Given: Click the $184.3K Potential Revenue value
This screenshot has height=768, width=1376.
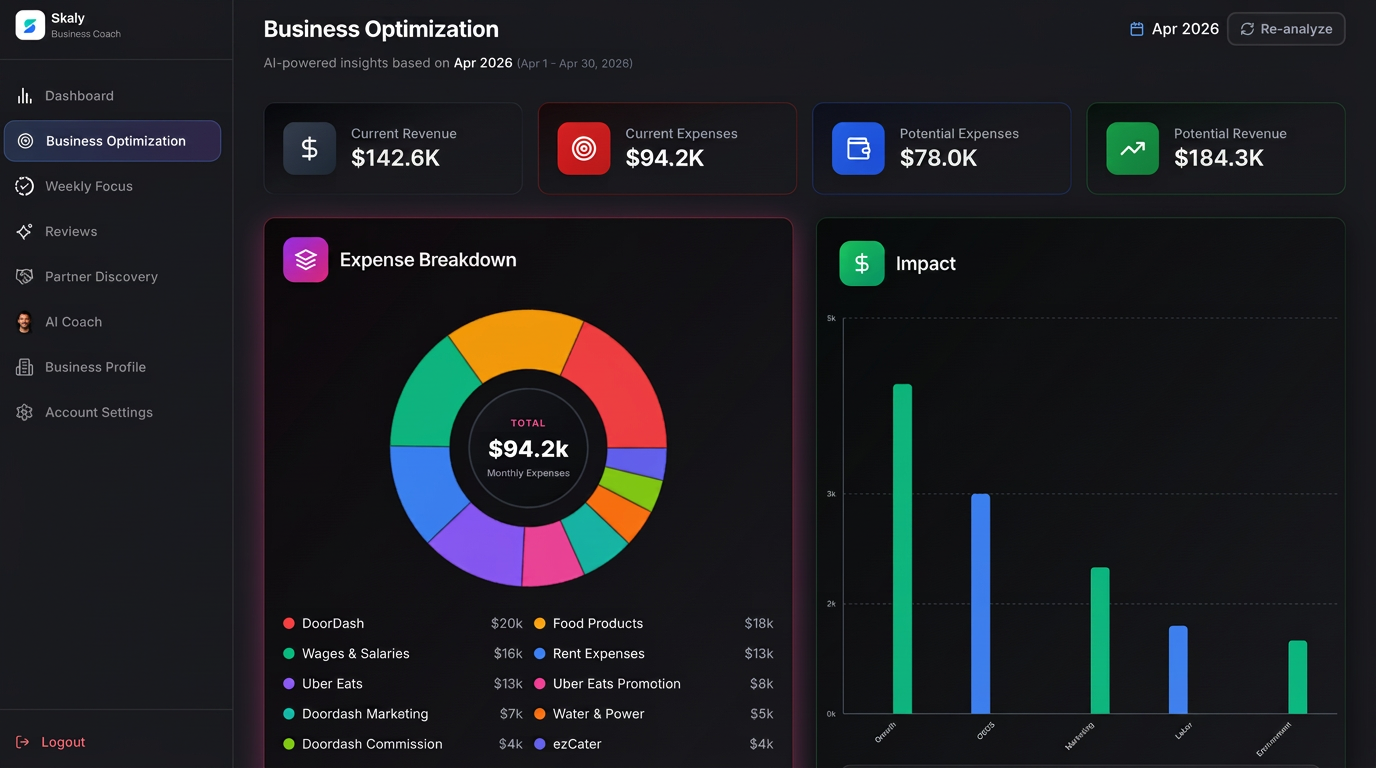Looking at the screenshot, I should coord(1219,158).
